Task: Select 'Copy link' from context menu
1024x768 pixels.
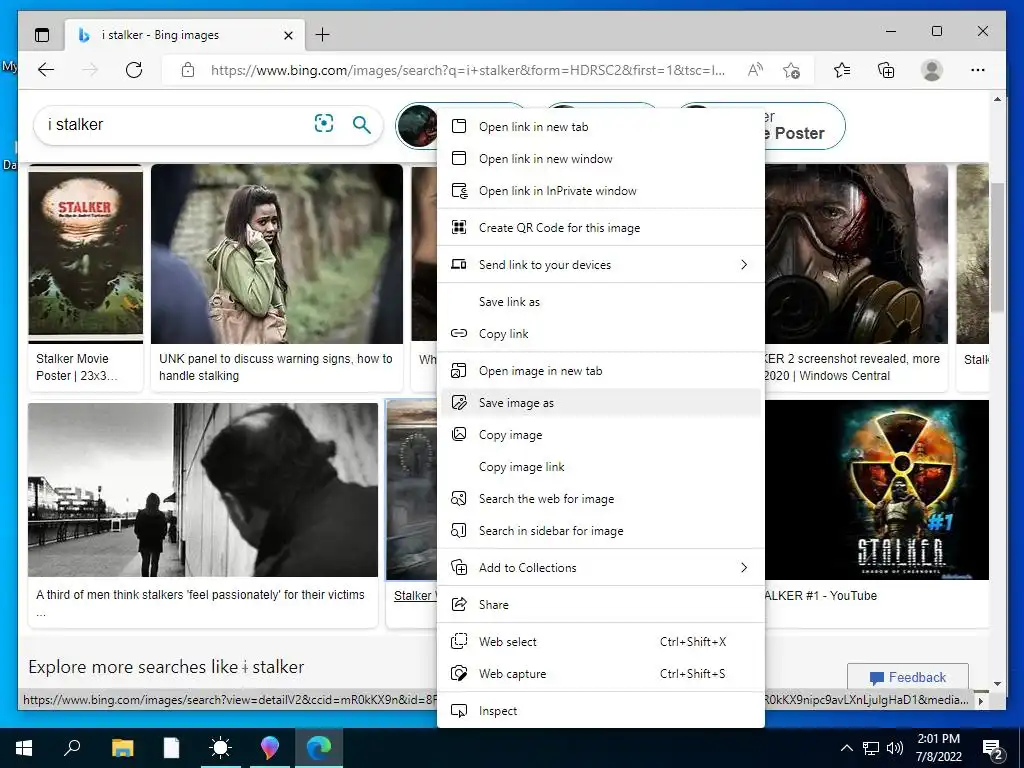Action: coord(601,334)
